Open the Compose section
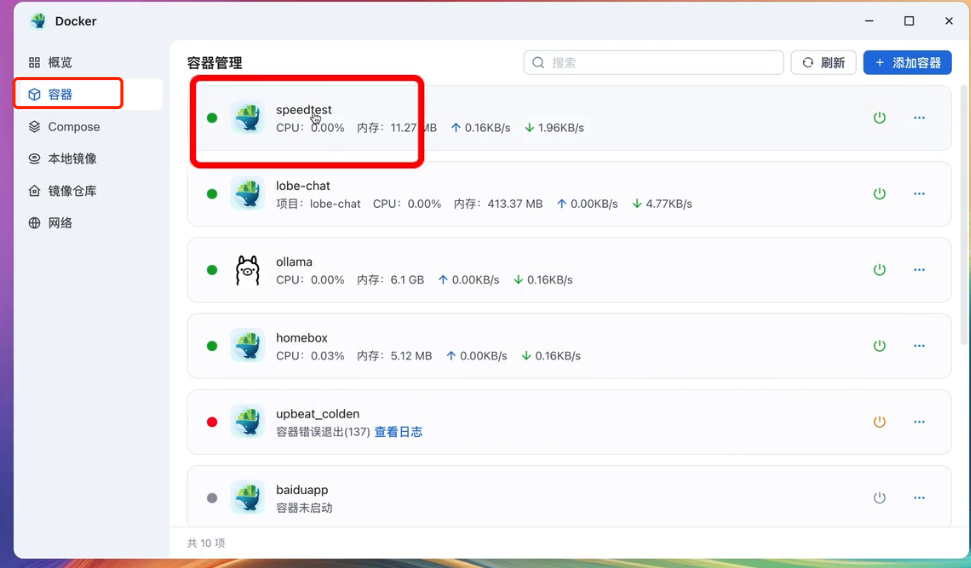Viewport: 971px width, 568px height. click(89, 126)
